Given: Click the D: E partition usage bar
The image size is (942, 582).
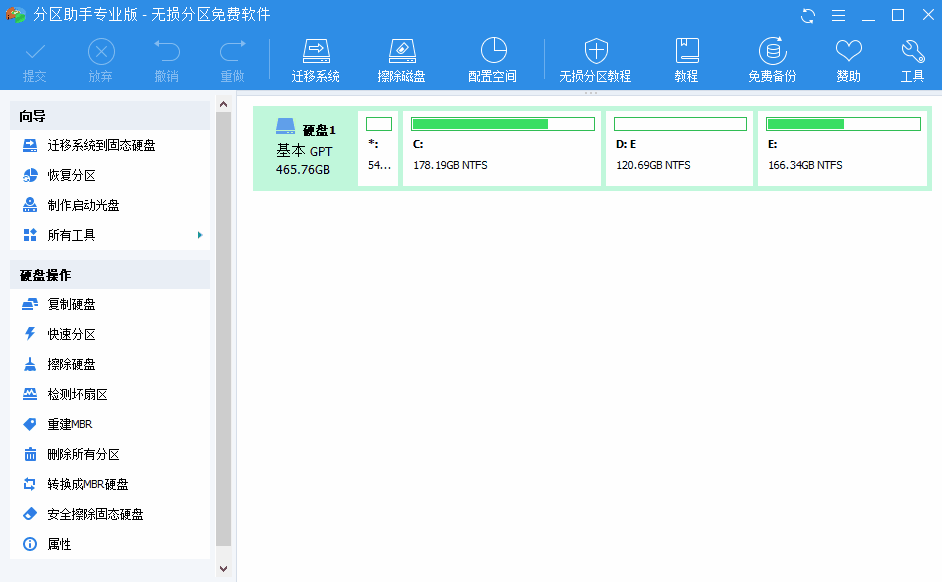Looking at the screenshot, I should pos(680,124).
